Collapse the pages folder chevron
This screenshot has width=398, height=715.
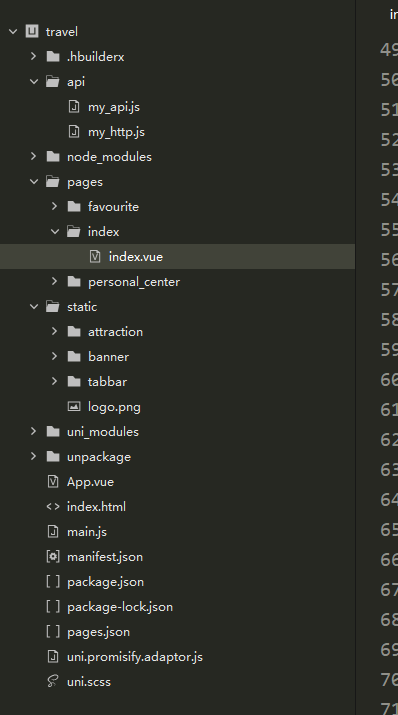coord(34,181)
